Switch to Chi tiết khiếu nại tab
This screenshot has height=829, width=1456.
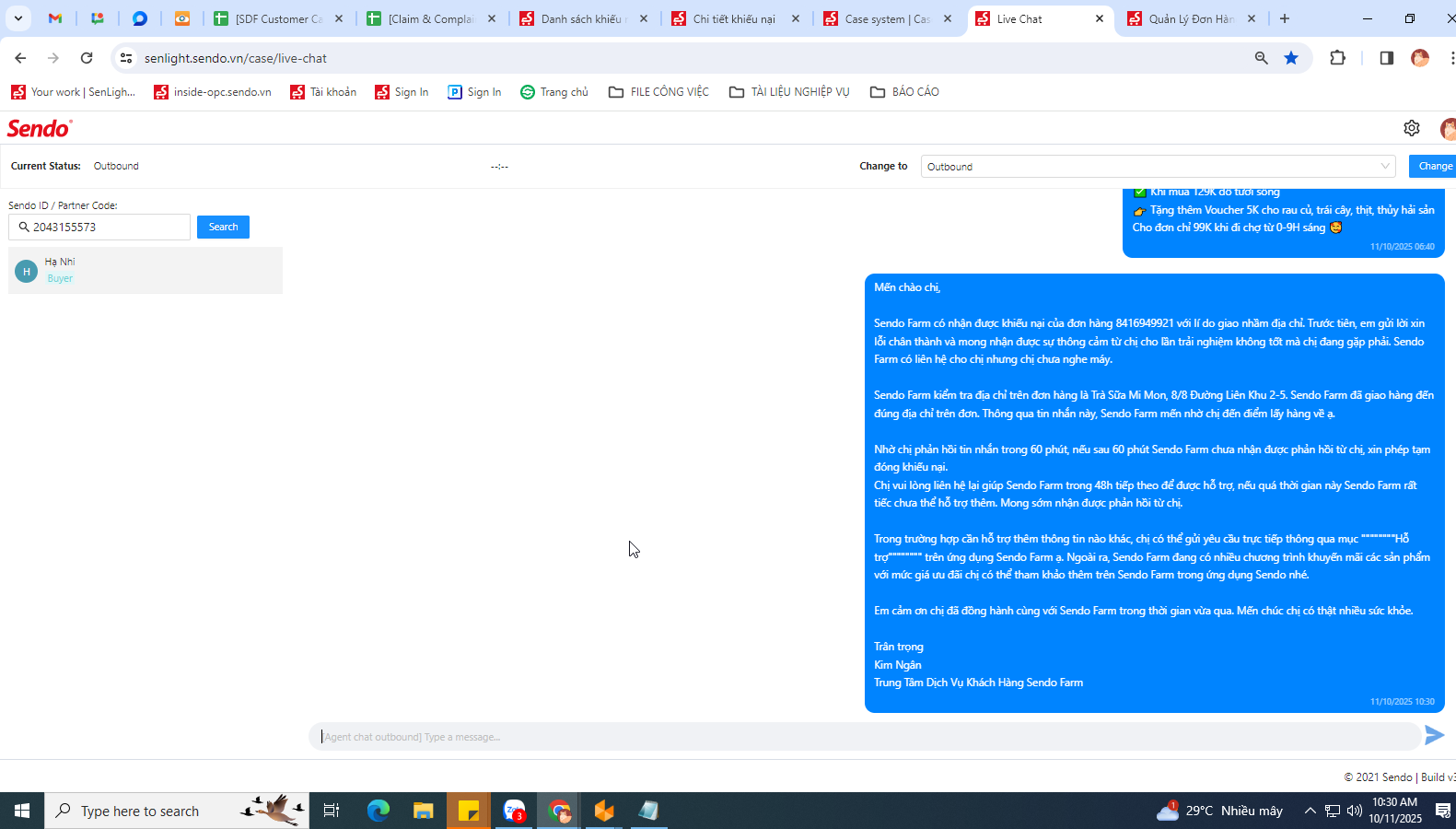pyautogui.click(x=736, y=18)
